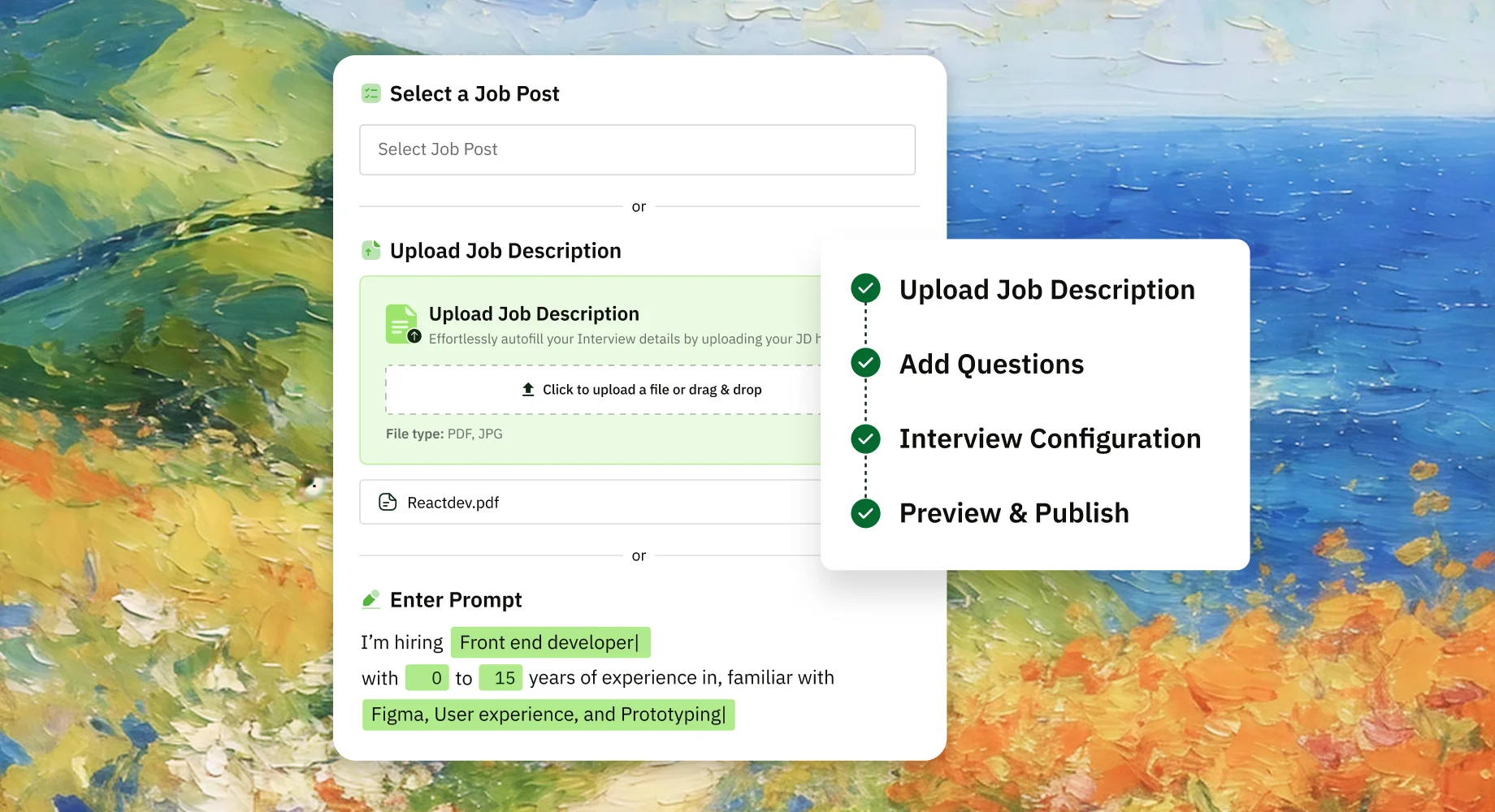The image size is (1495, 812).
Task: Go to the Interview Configuration step
Action: [x=1050, y=438]
